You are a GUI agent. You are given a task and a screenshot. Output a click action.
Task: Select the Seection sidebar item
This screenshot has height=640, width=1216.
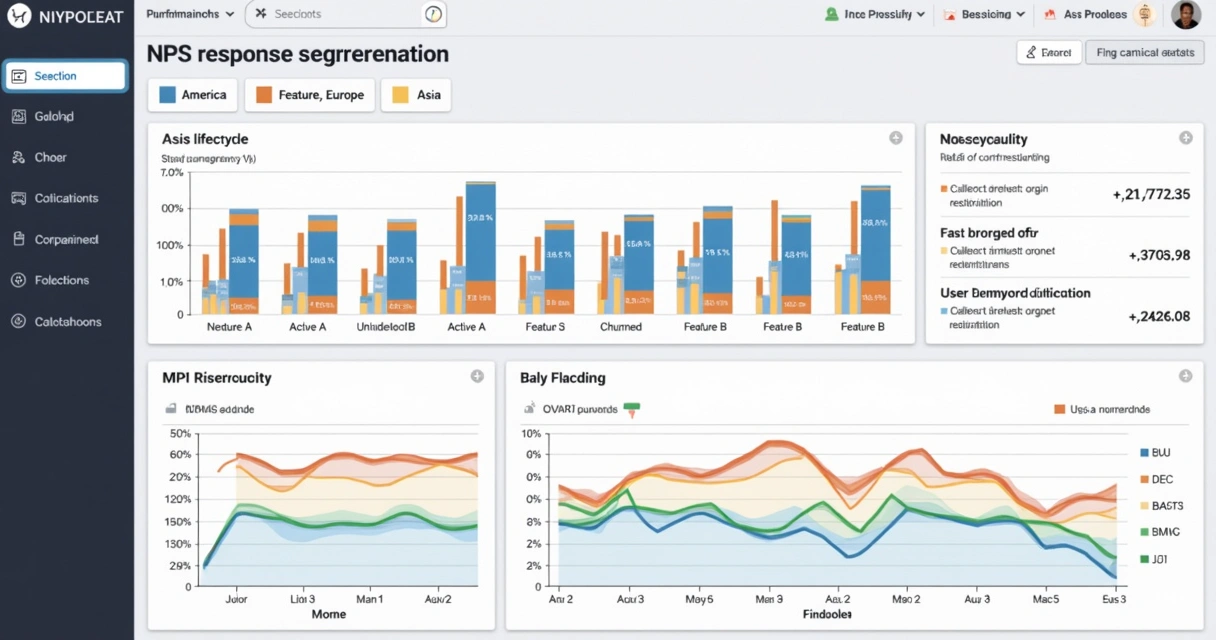66,76
